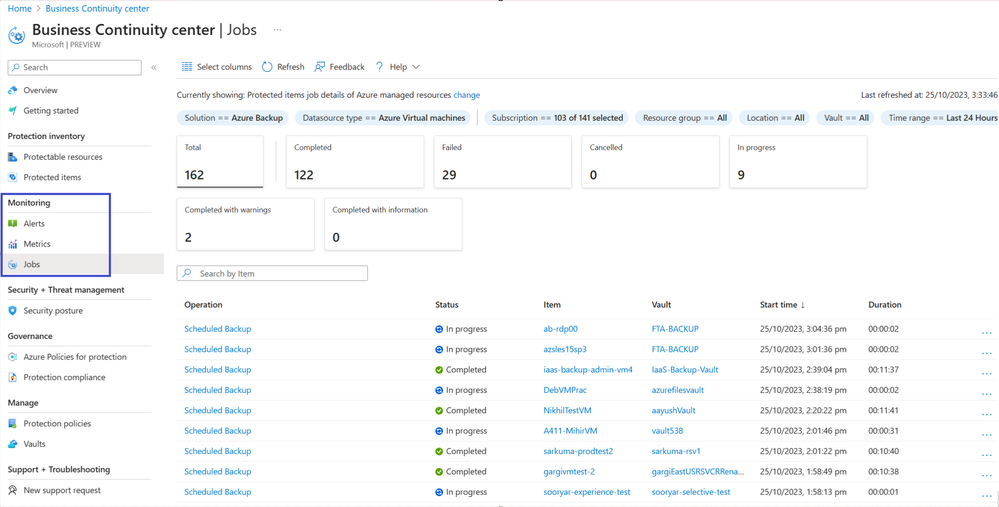
Task: Open the ab-rdp00 item link
Action: (x=561, y=329)
